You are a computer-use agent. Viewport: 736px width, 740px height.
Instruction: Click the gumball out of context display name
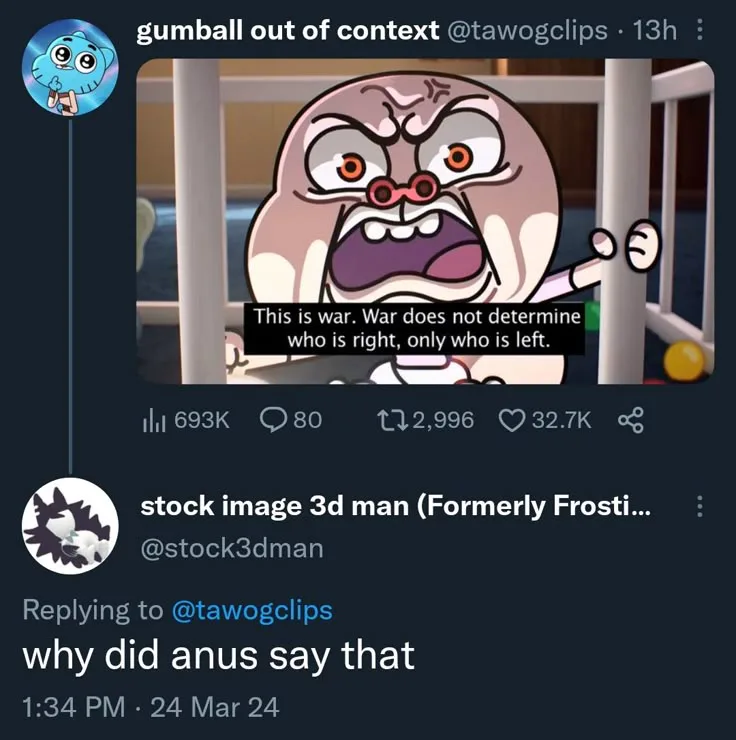288,31
